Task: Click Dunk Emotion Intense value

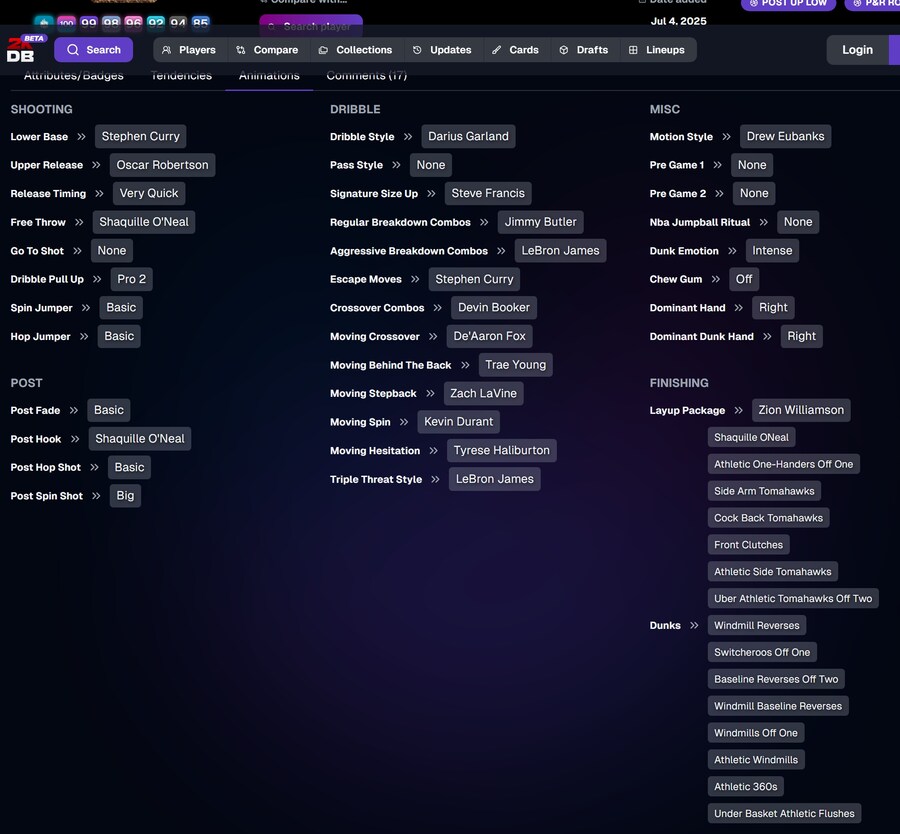Action: (772, 251)
